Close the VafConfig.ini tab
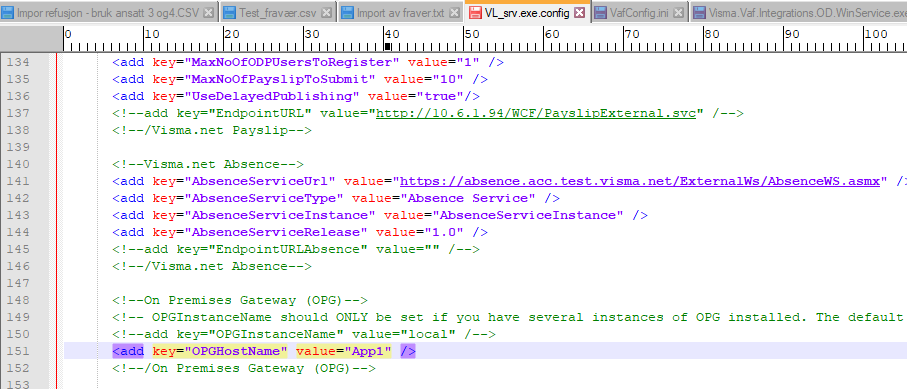The height and width of the screenshot is (389, 907). tap(679, 12)
